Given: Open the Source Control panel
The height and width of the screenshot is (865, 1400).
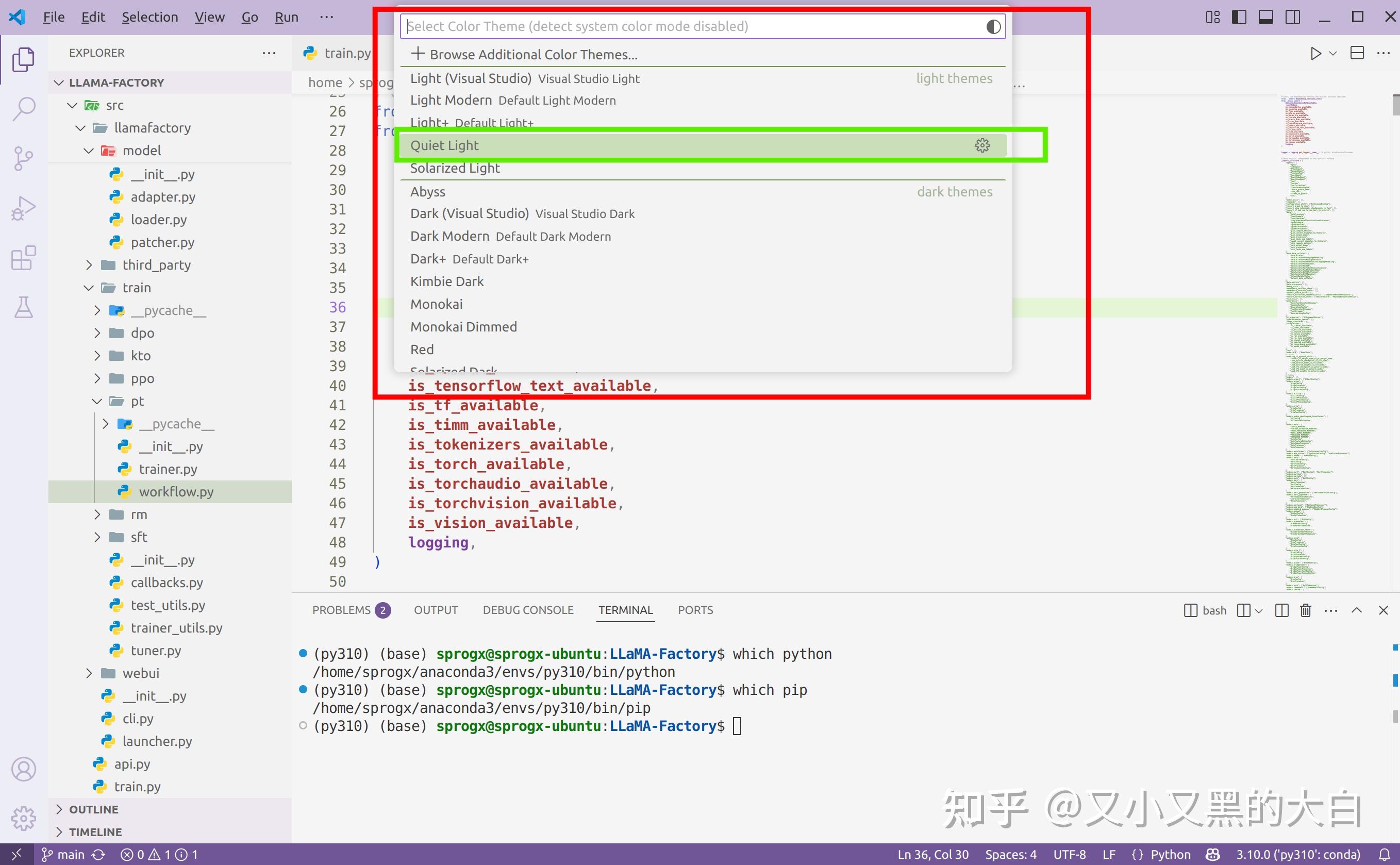Looking at the screenshot, I should (23, 158).
